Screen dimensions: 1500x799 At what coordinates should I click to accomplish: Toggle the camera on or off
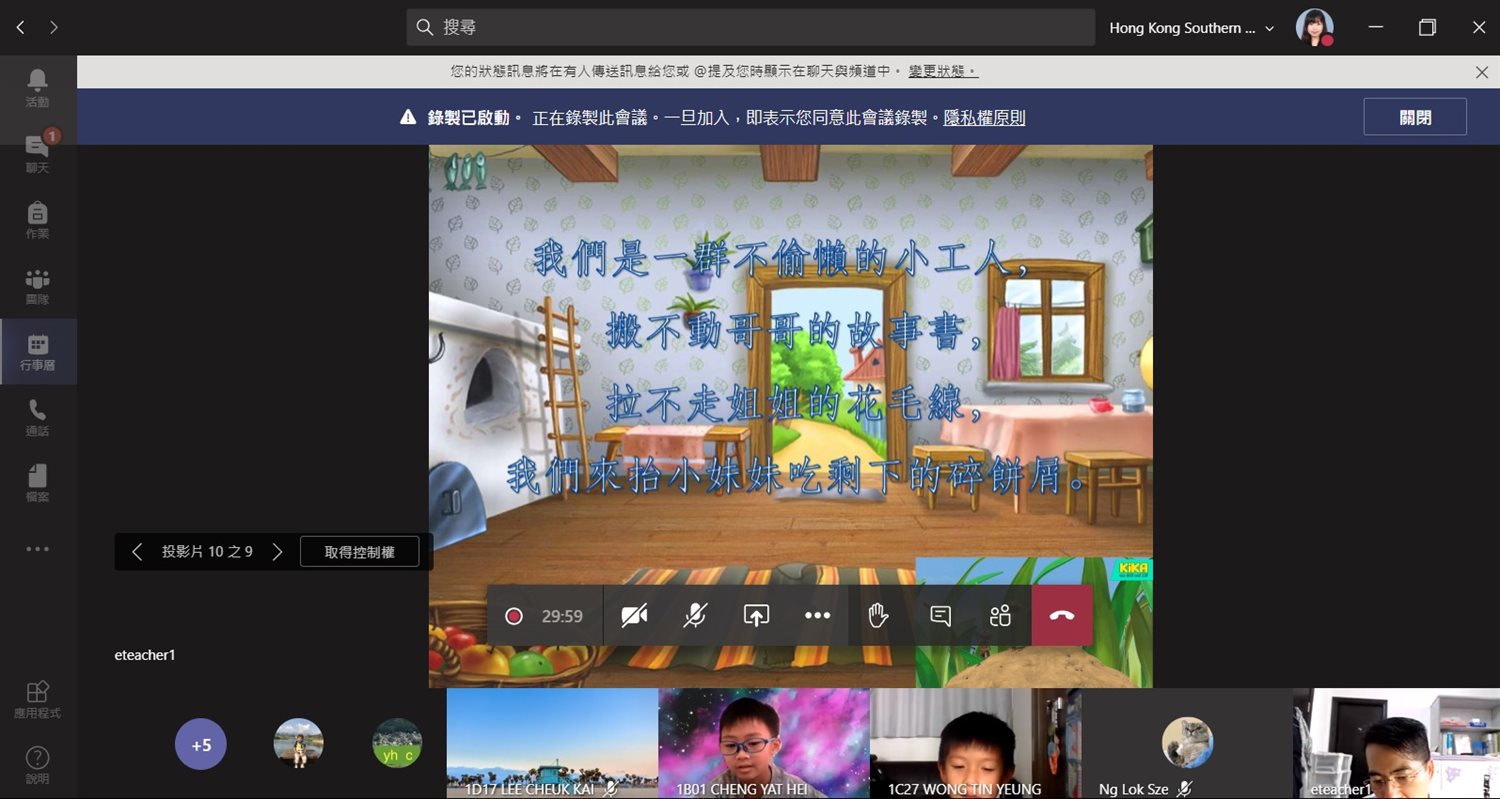pyautogui.click(x=634, y=616)
